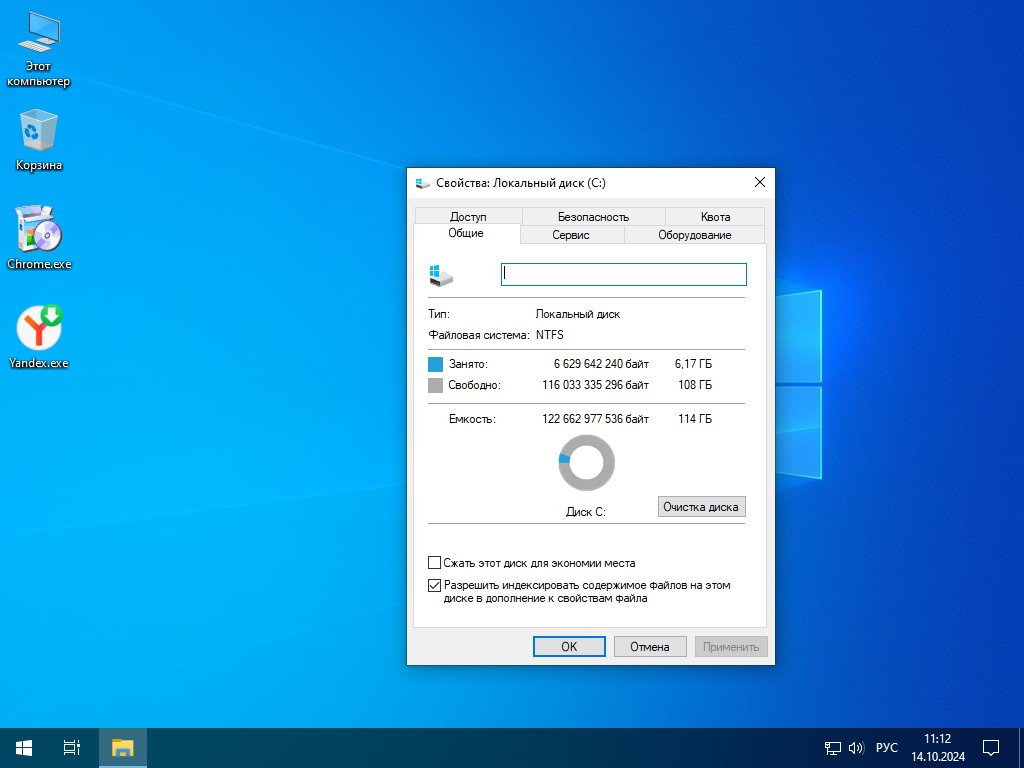The image size is (1024, 768).
Task: Switch to the Доступ tab
Action: (467, 216)
